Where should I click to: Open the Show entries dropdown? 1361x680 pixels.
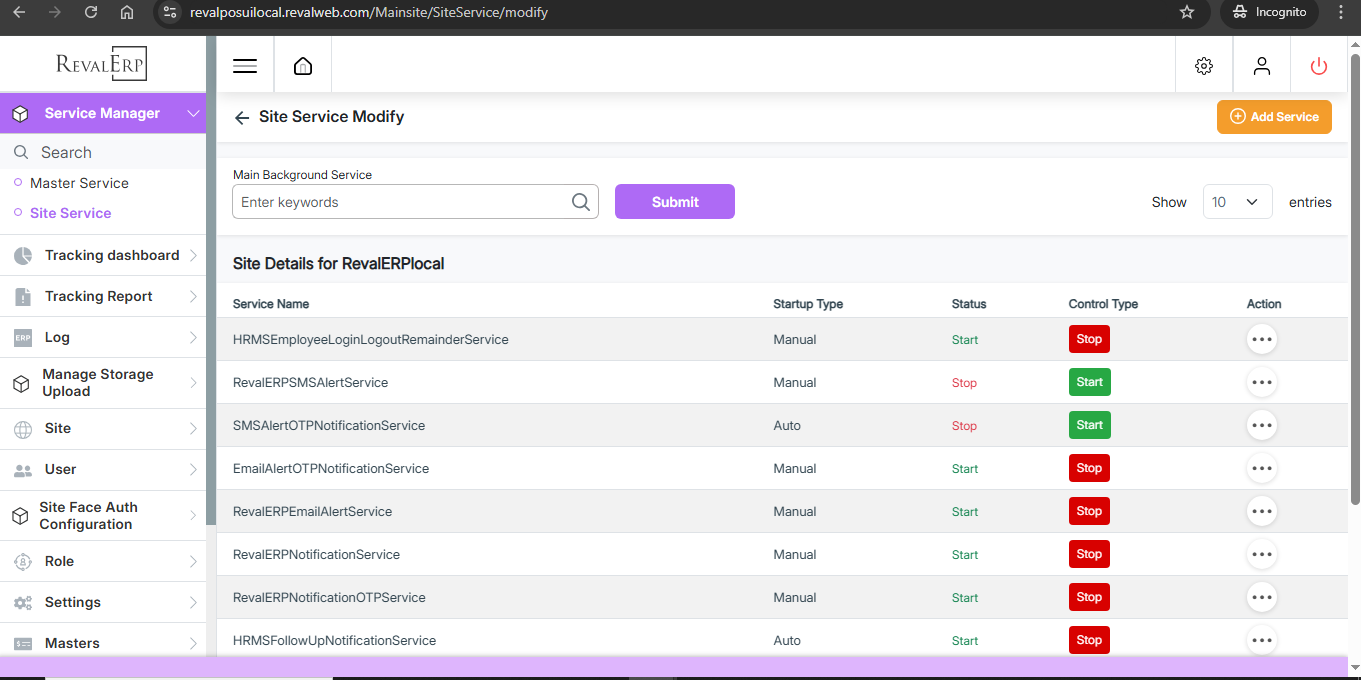(1237, 202)
